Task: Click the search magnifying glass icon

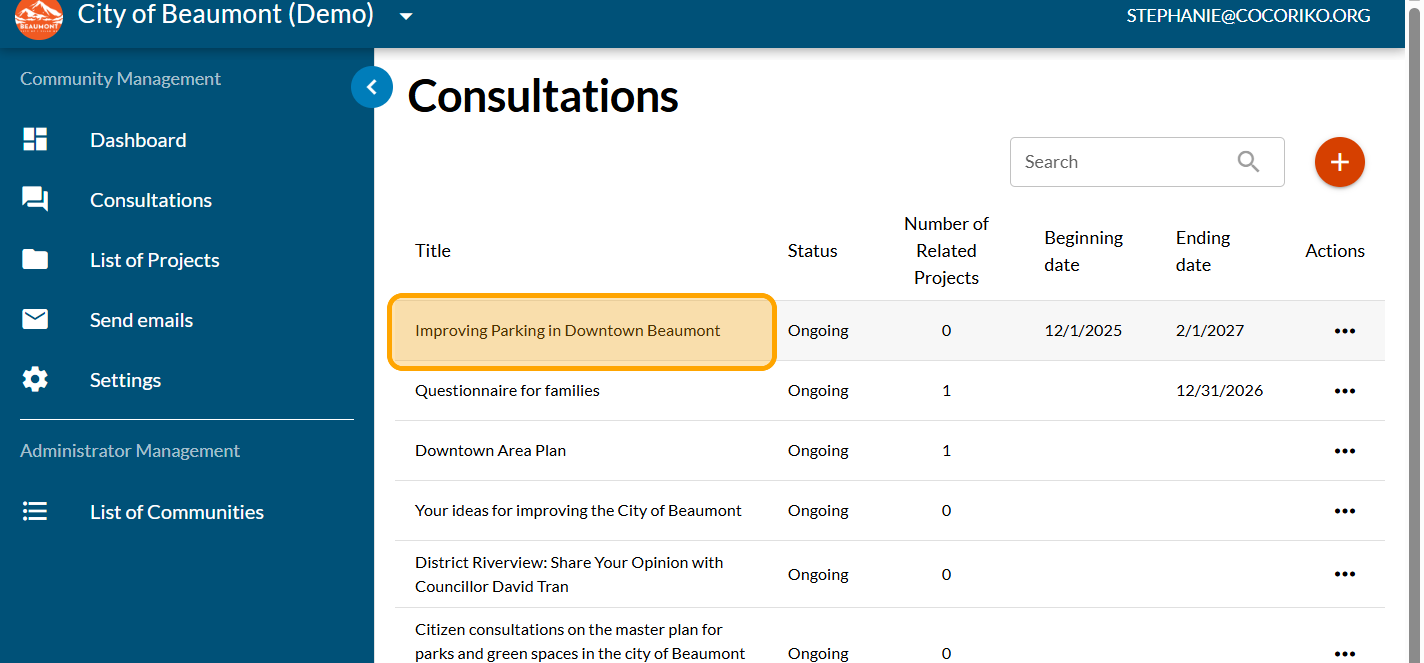Action: click(x=1248, y=162)
